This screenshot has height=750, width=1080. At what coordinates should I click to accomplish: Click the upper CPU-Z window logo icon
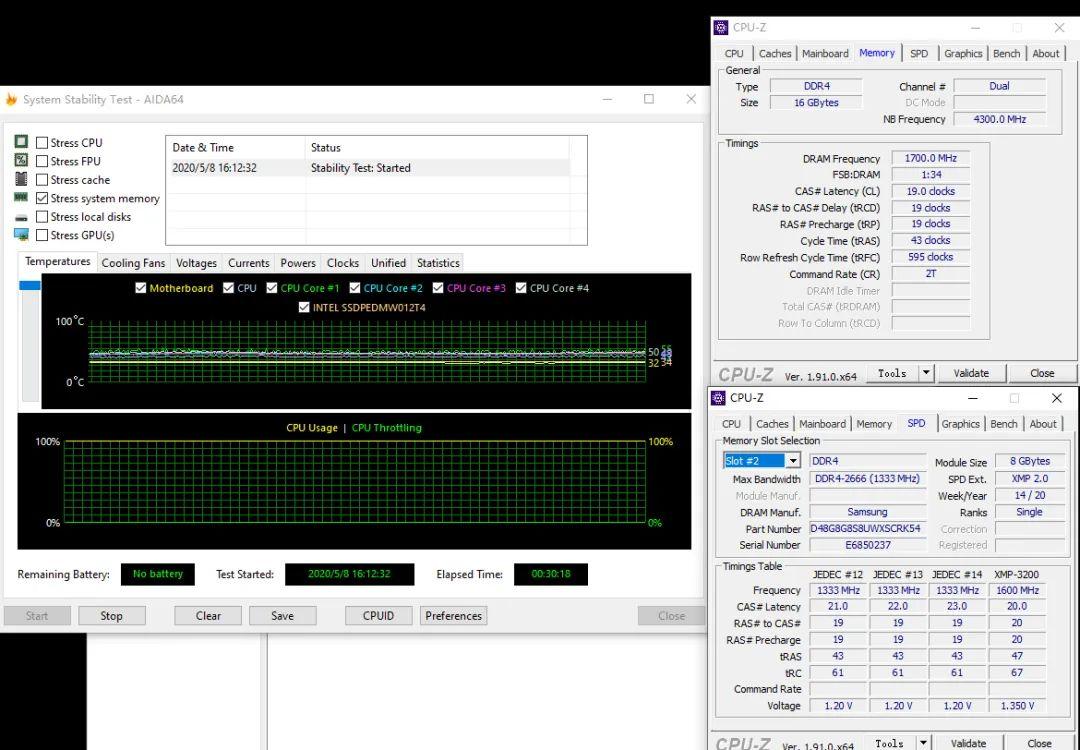720,28
